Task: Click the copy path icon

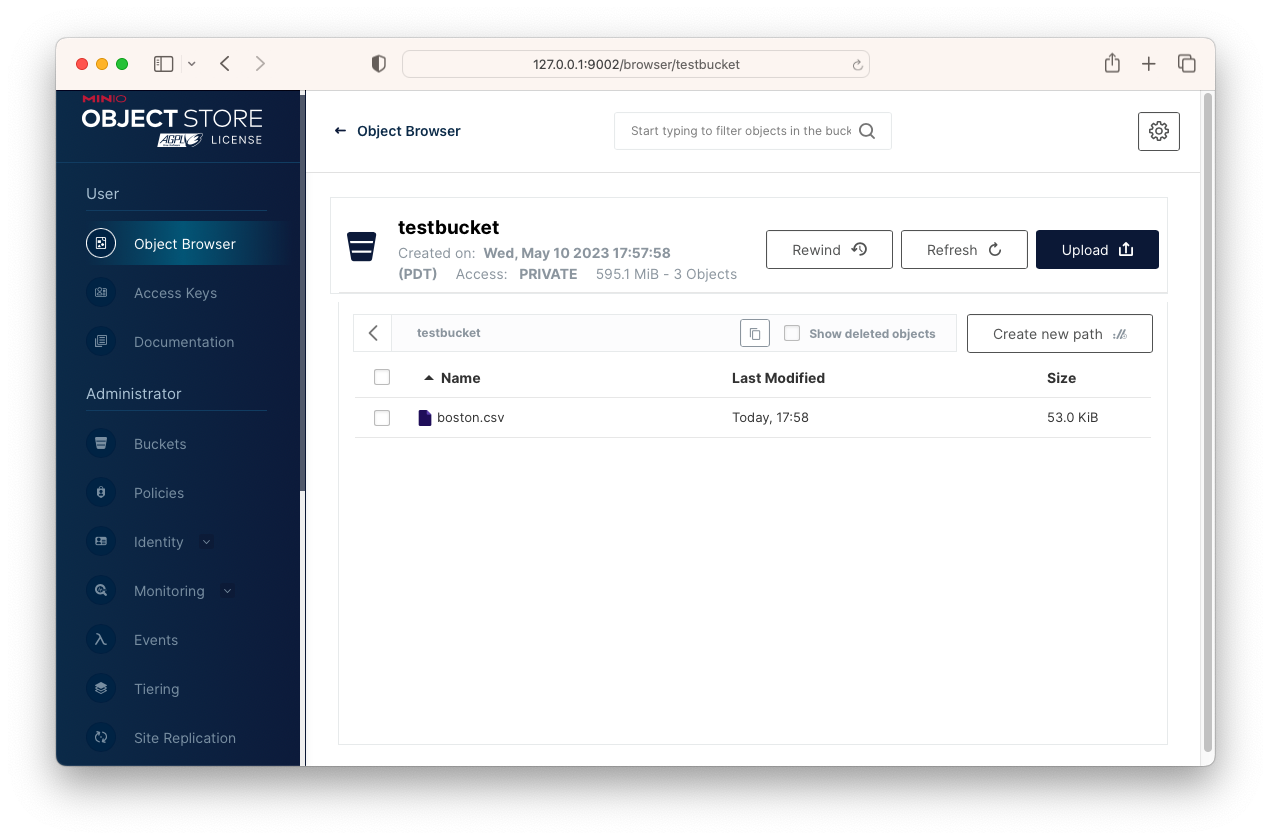Action: pos(755,334)
